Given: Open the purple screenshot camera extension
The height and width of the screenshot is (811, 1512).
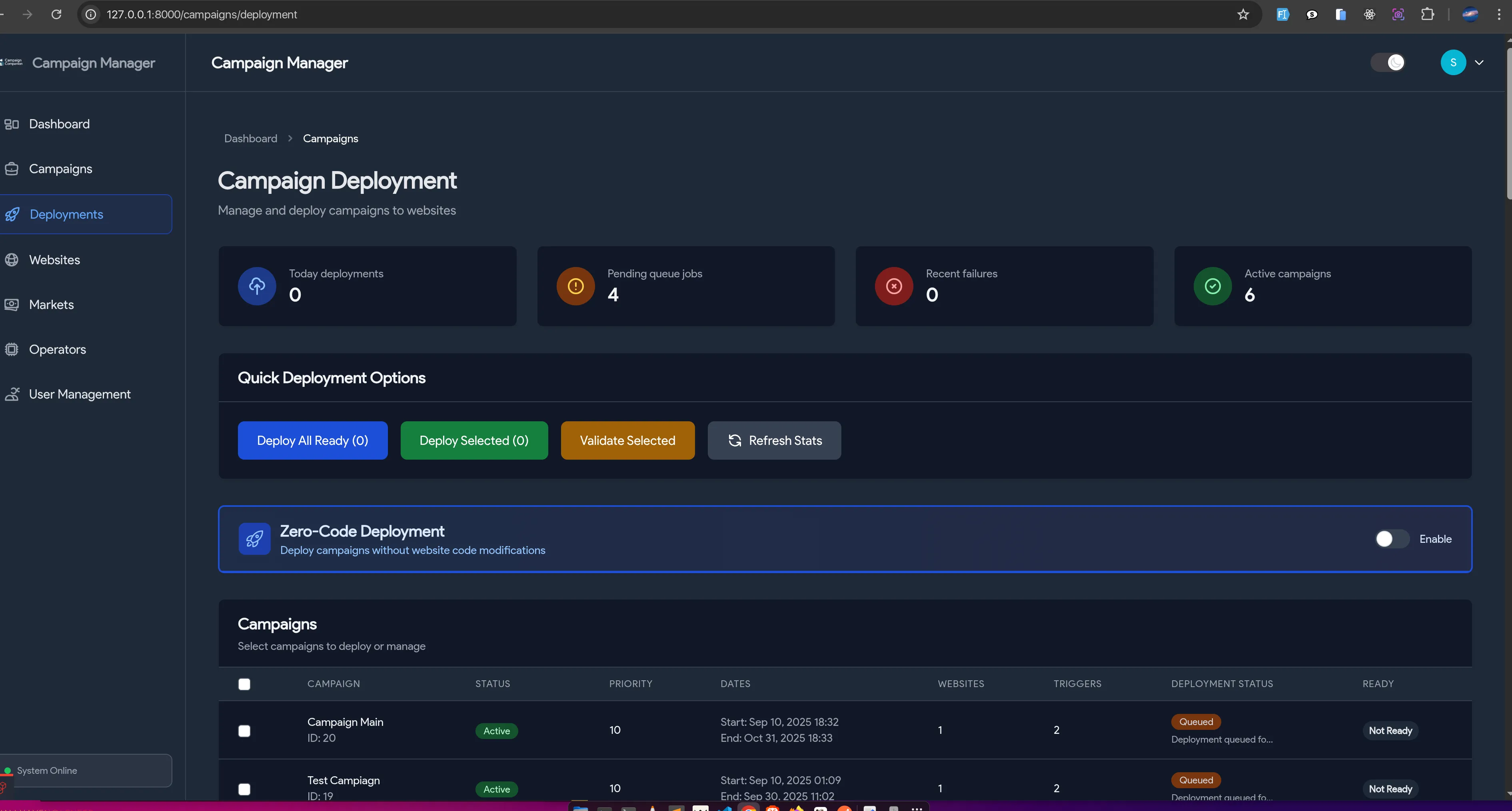Looking at the screenshot, I should 1398,14.
